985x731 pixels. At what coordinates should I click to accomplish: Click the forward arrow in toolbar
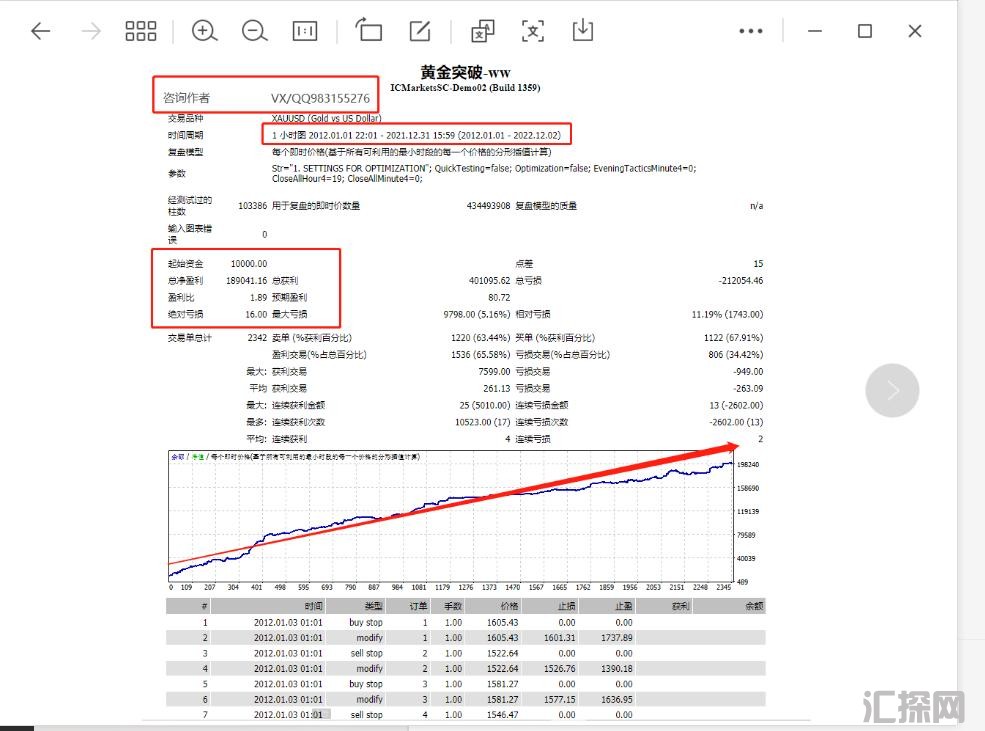[x=91, y=31]
